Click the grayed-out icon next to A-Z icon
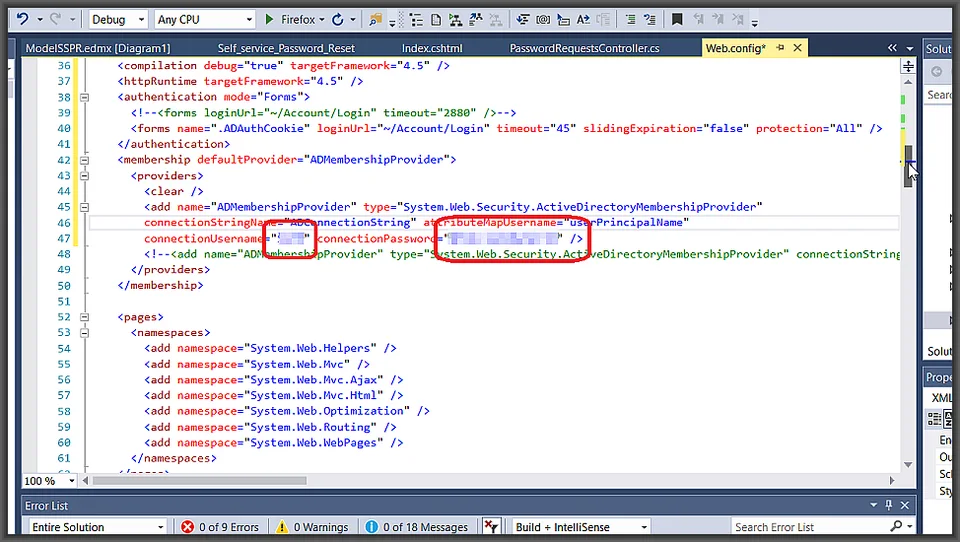This screenshot has width=960, height=542. pyautogui.click(x=603, y=20)
